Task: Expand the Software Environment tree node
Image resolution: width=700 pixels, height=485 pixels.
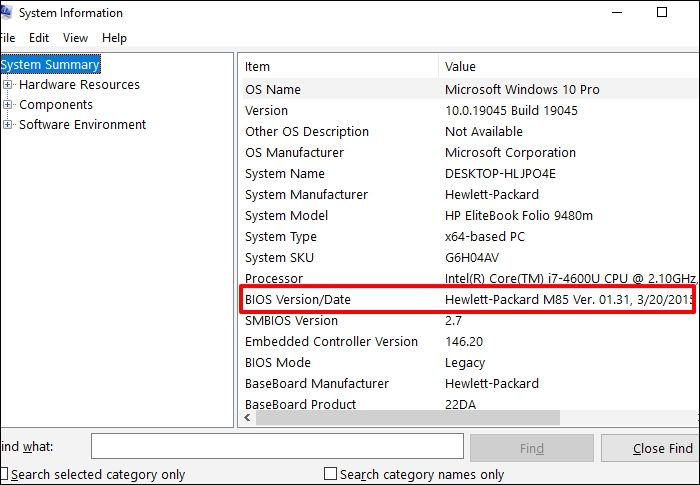Action: point(8,125)
